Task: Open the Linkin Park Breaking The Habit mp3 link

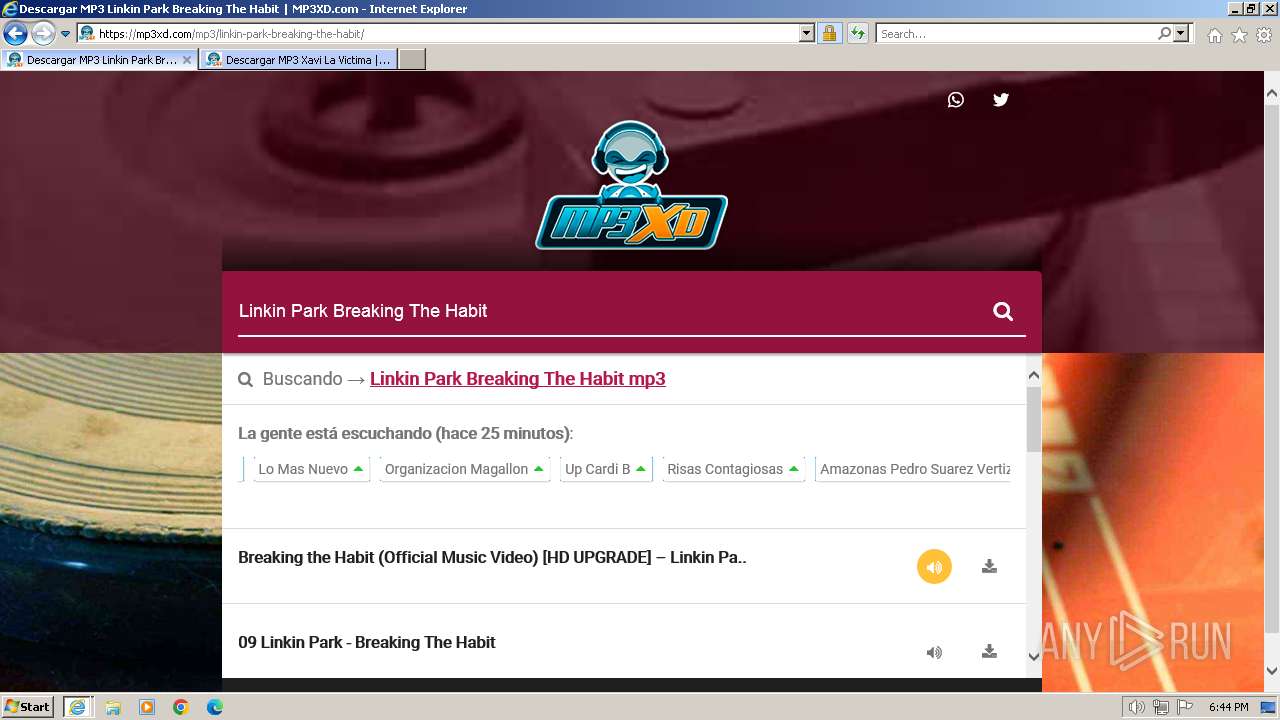Action: pyautogui.click(x=517, y=379)
